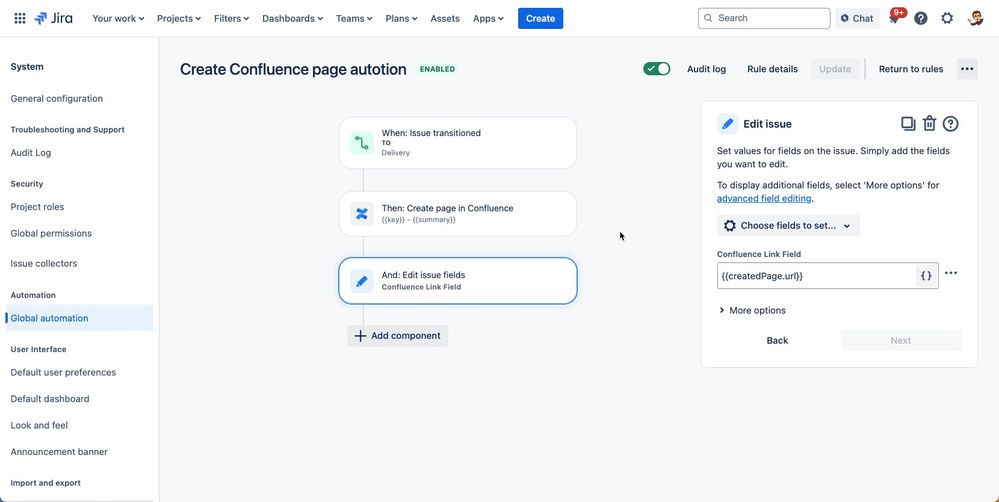999x502 pixels.
Task: Click the Back button
Action: 777,340
